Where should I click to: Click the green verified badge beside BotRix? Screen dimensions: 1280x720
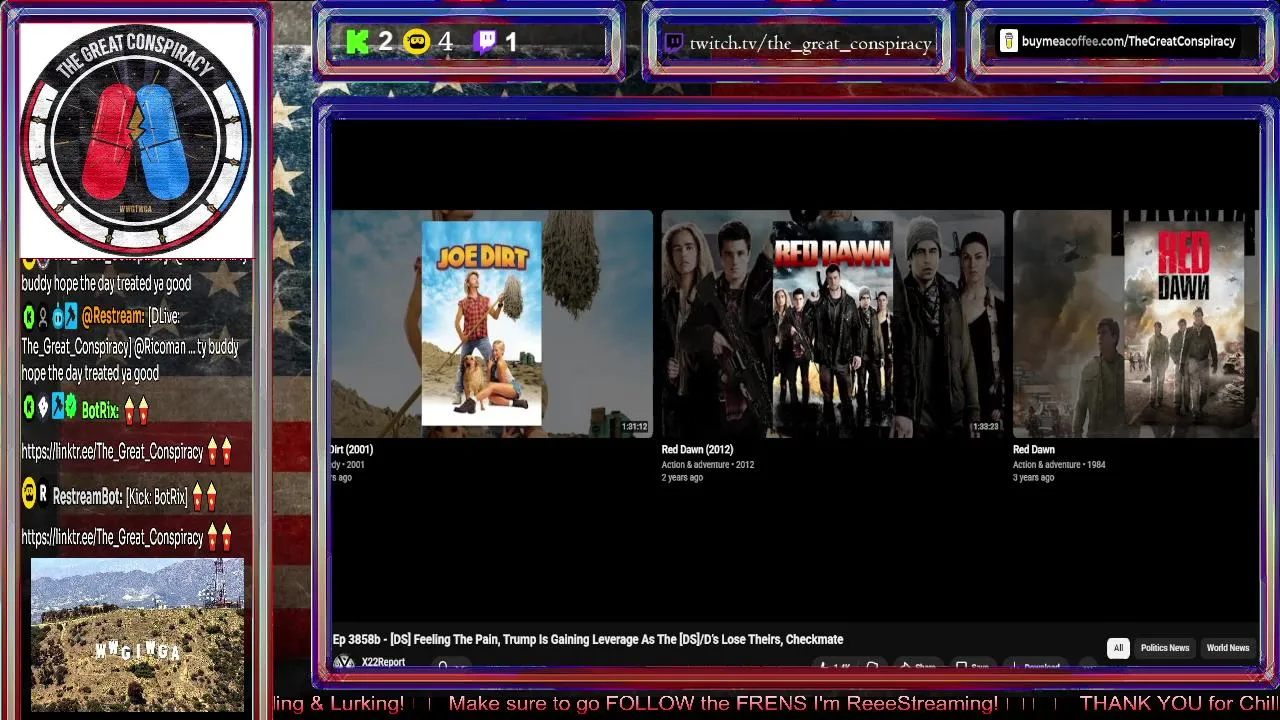tap(71, 406)
